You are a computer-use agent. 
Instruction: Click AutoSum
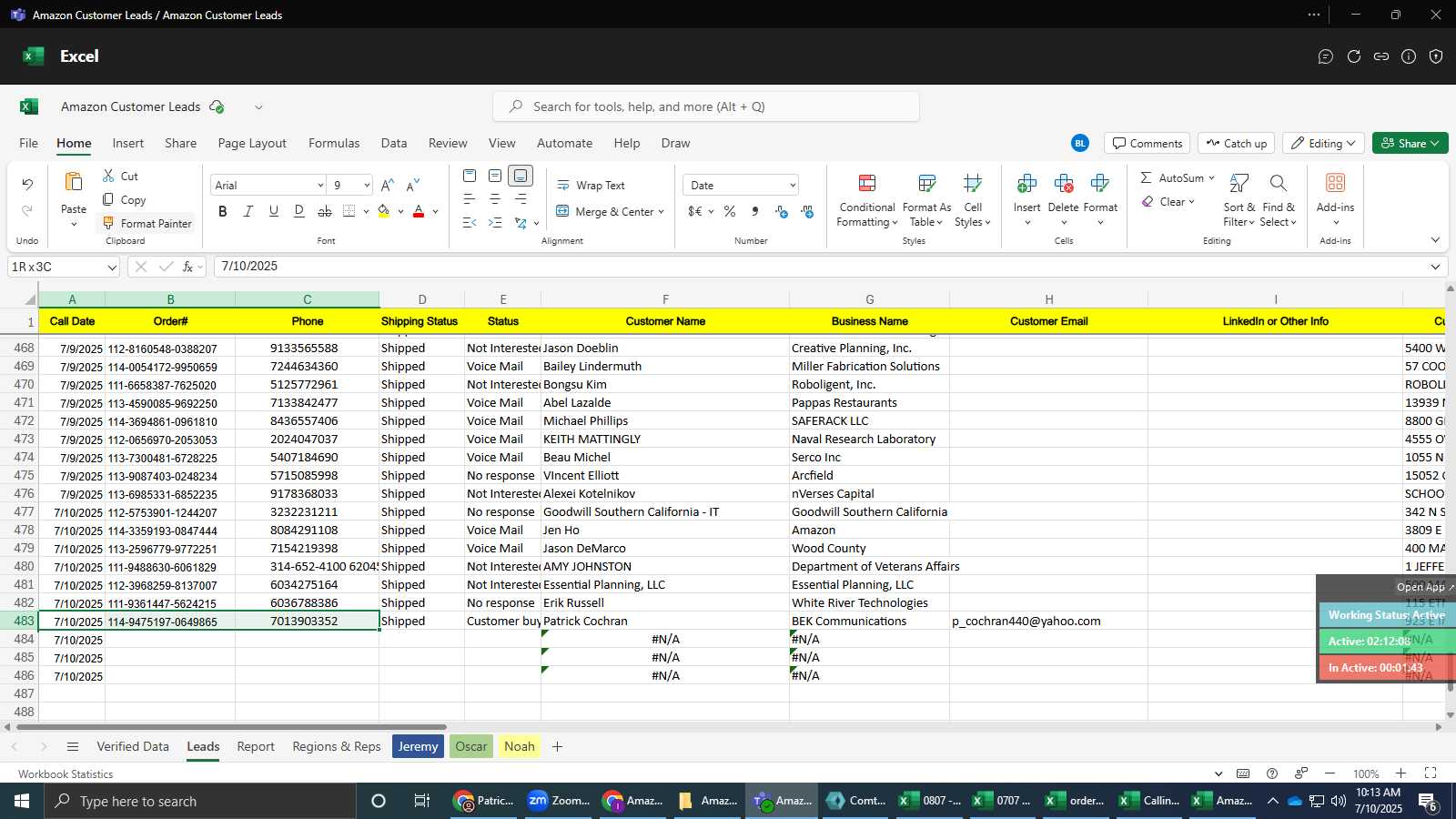pos(1172,177)
